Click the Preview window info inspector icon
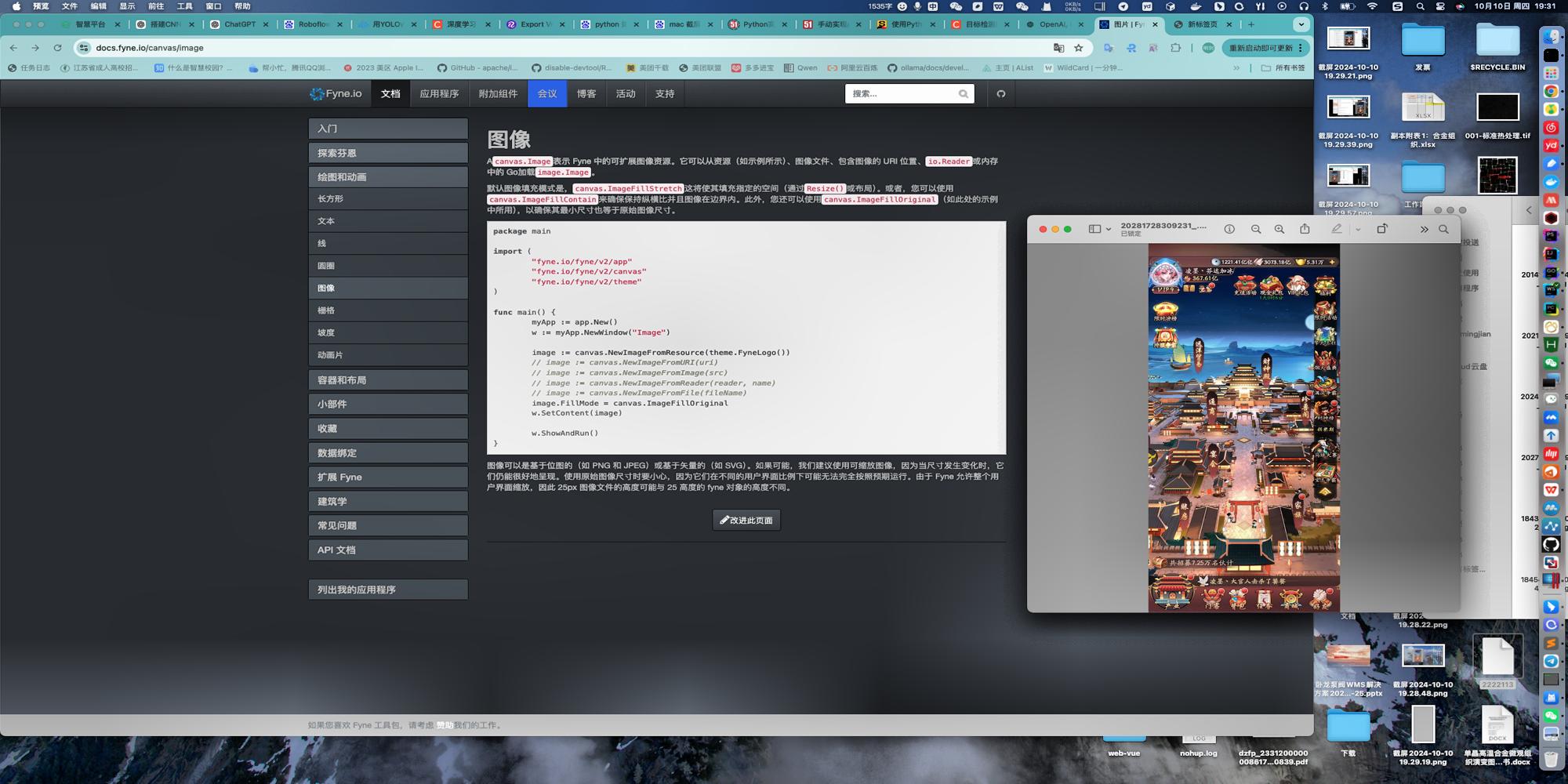Viewport: 1568px width, 784px height. (x=1229, y=229)
